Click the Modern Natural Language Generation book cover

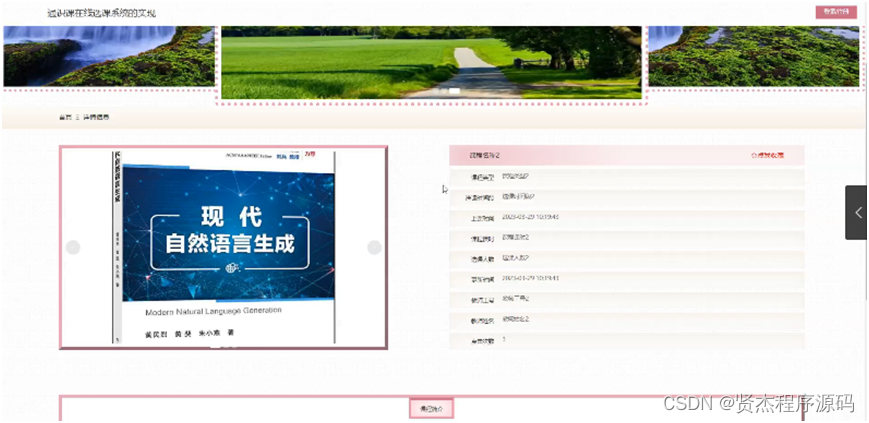pos(224,247)
